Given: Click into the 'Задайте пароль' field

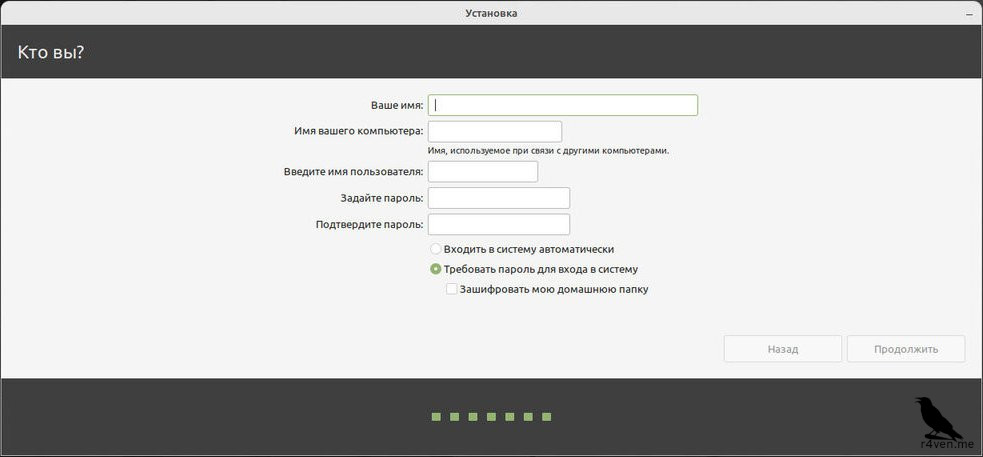Looking at the screenshot, I should pos(498,198).
